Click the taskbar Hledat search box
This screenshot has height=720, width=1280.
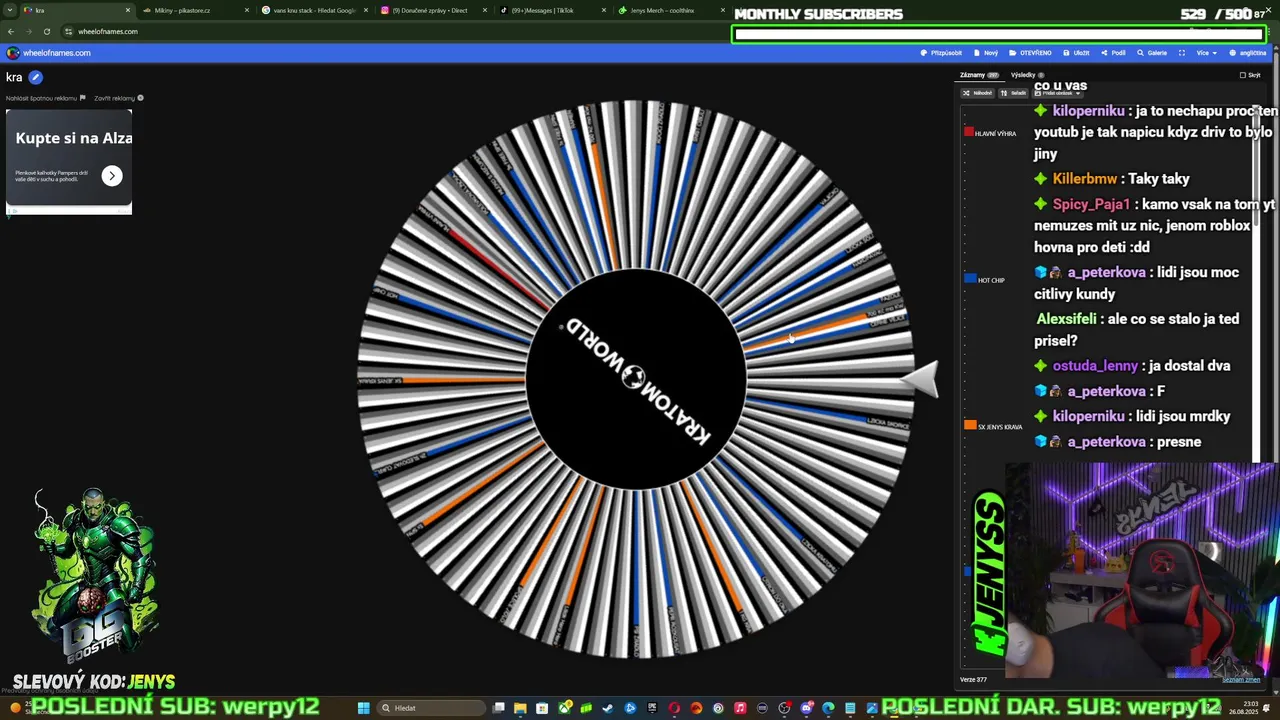coord(432,708)
